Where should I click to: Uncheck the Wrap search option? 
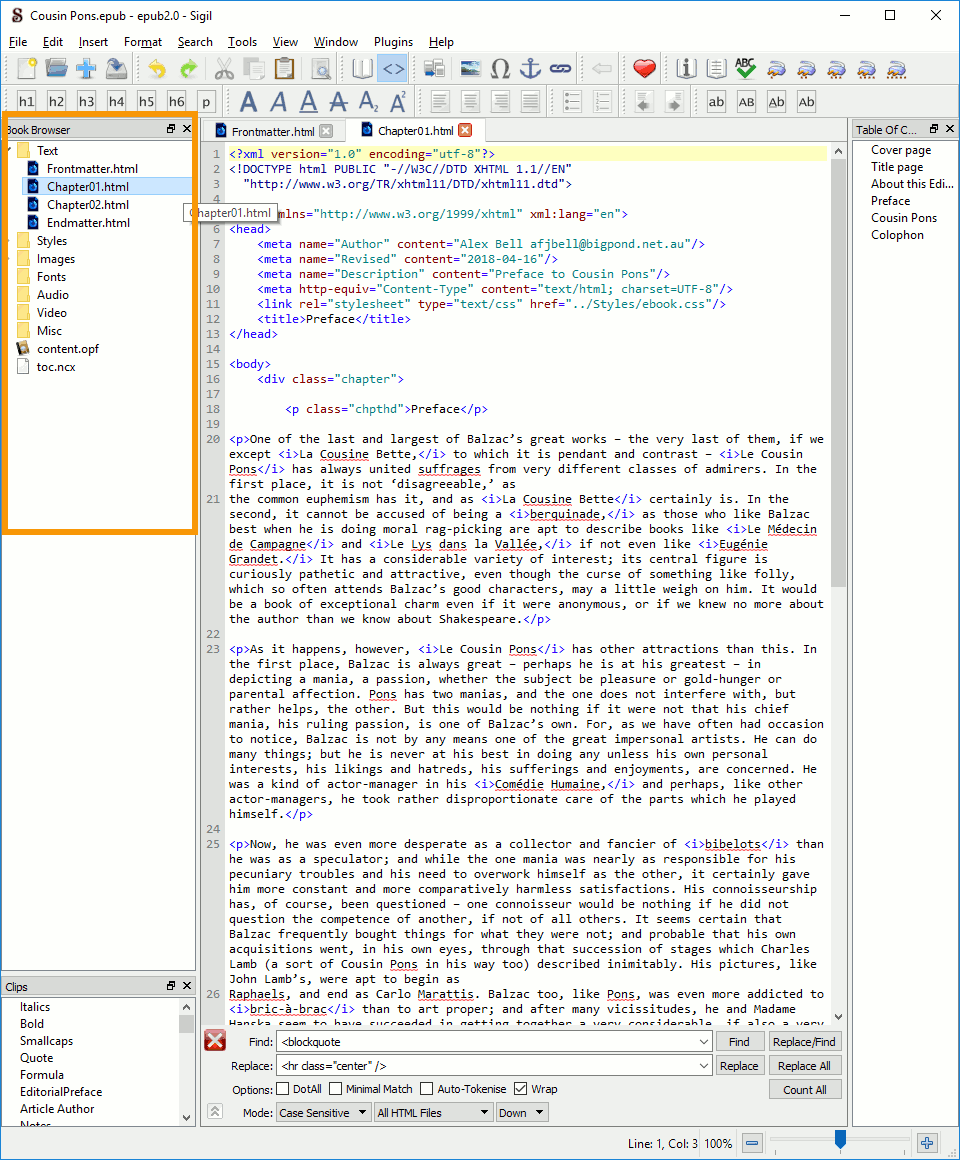click(520, 1089)
